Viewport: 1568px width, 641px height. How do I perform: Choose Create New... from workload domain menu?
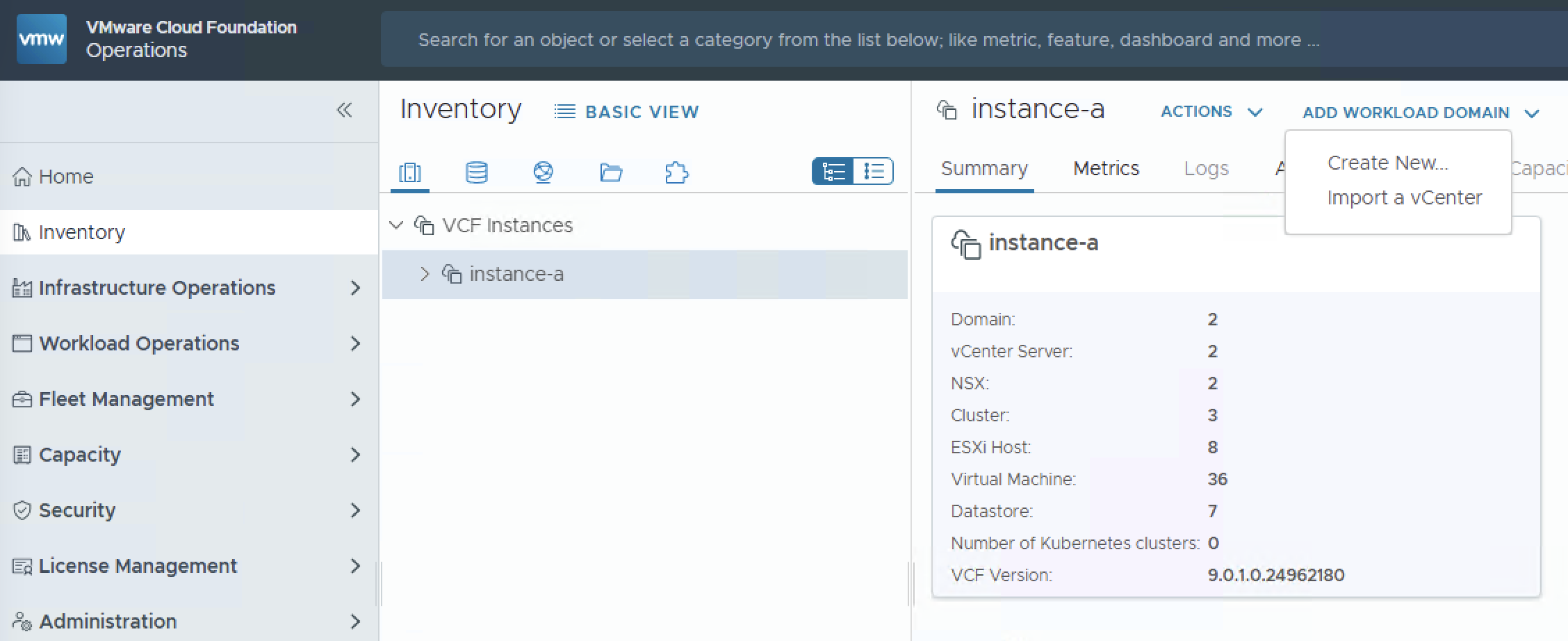tap(1387, 163)
